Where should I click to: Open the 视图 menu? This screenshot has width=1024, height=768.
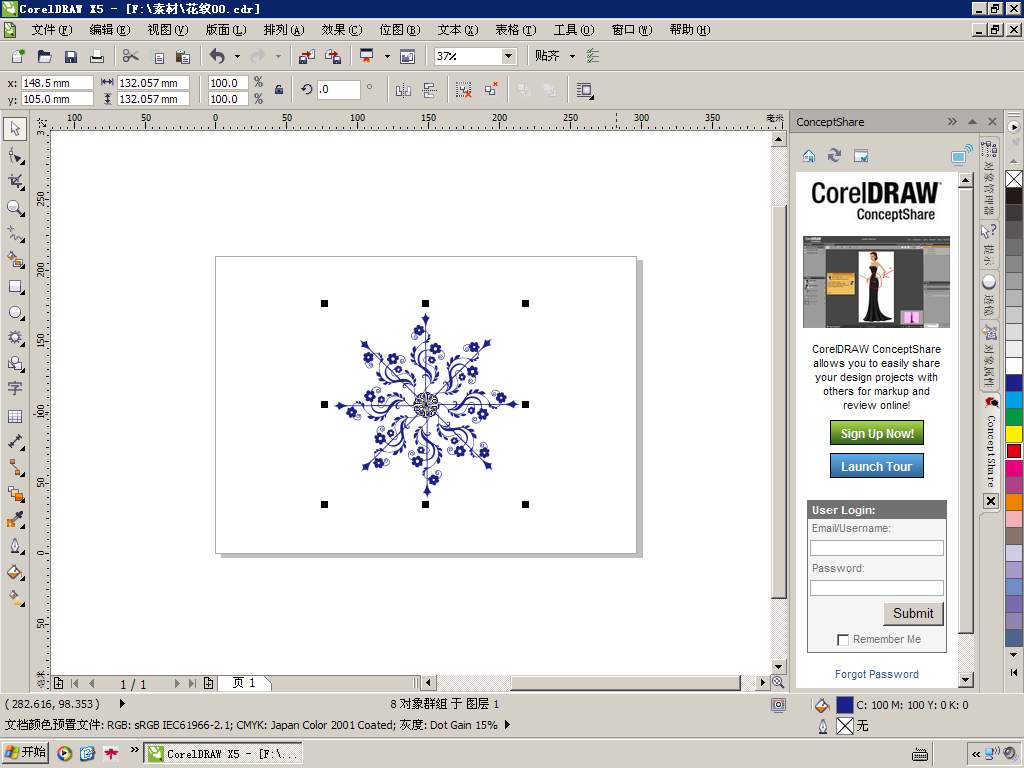[167, 30]
